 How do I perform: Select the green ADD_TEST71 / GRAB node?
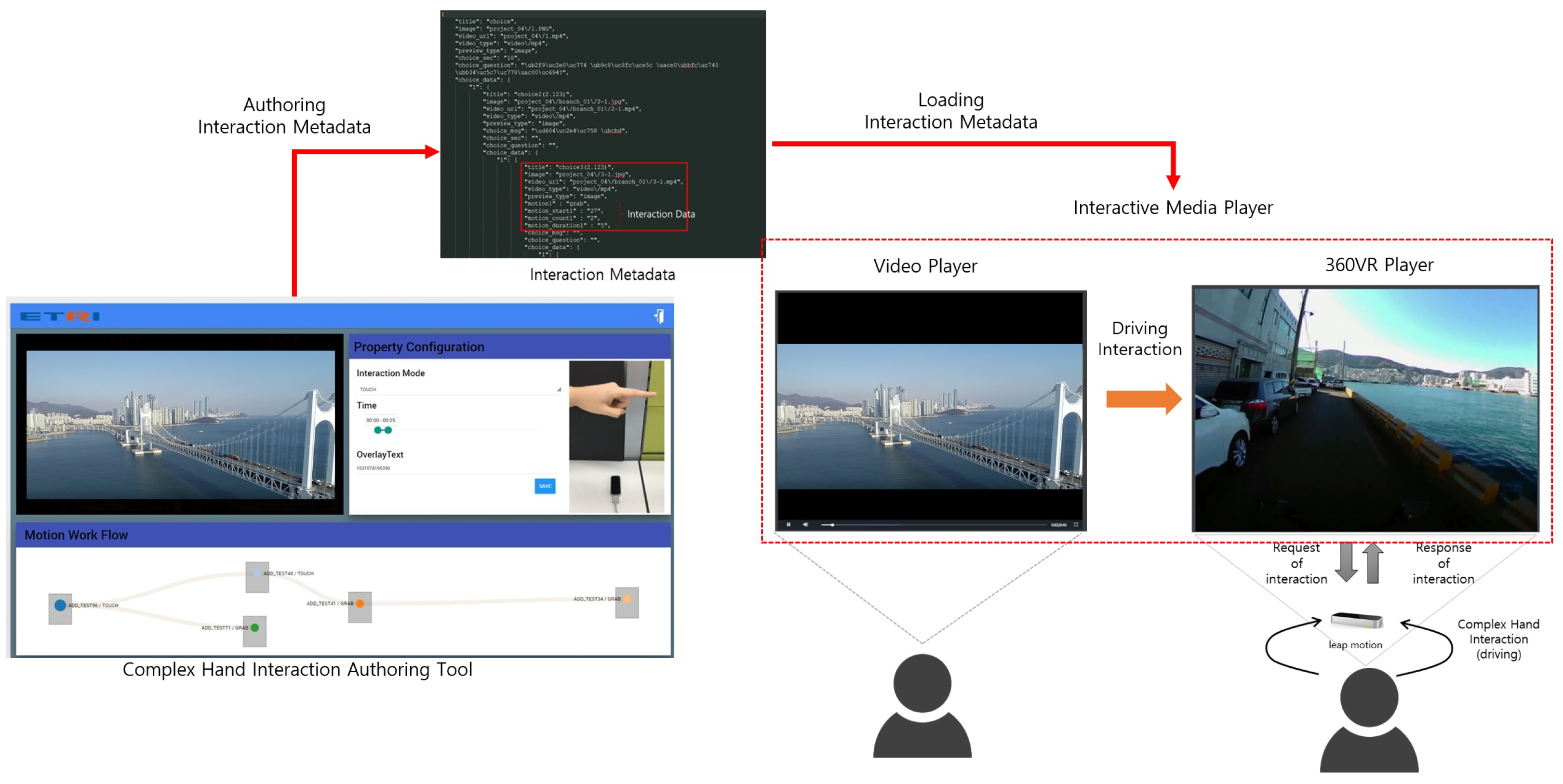tap(255, 627)
